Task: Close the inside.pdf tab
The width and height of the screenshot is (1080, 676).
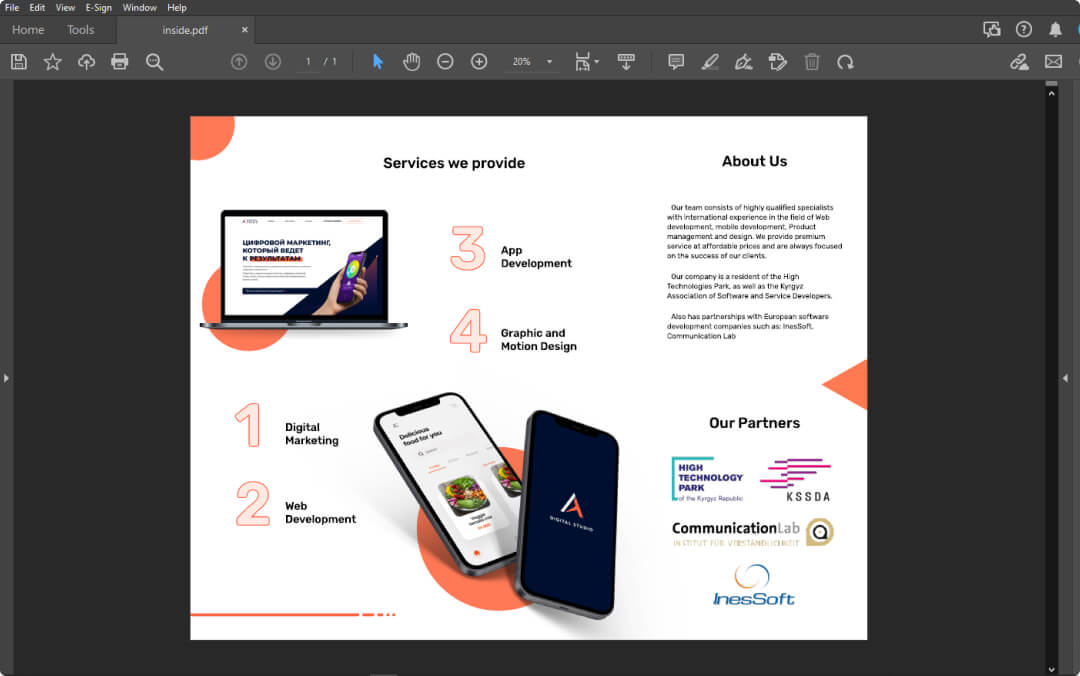Action: point(245,30)
